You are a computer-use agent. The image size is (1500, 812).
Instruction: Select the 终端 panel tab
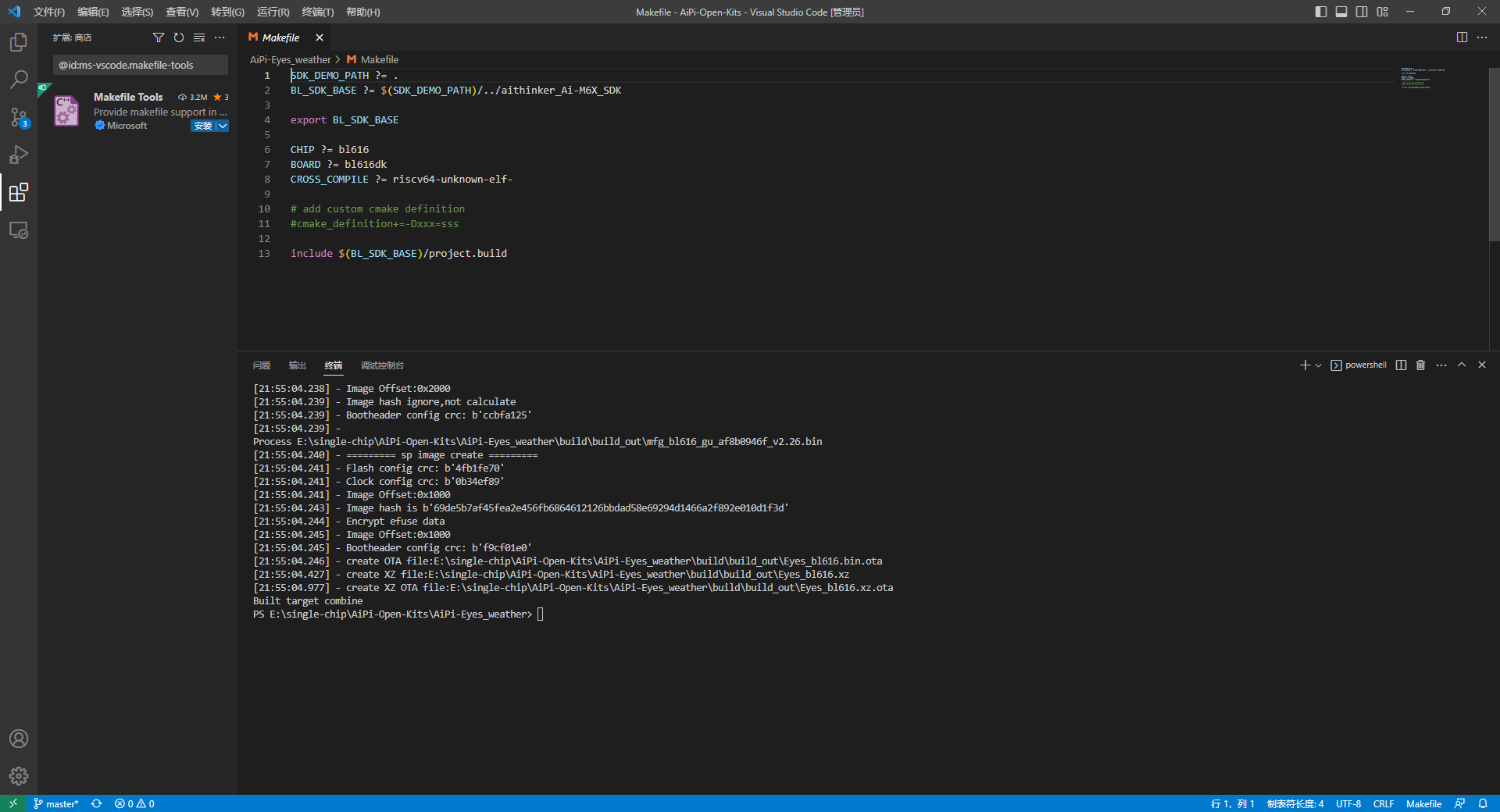point(334,365)
